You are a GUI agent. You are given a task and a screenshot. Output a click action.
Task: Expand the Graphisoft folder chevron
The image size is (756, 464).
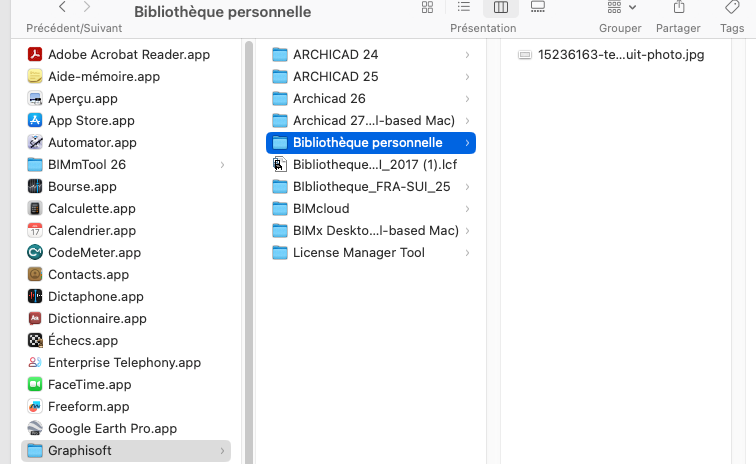point(222,450)
